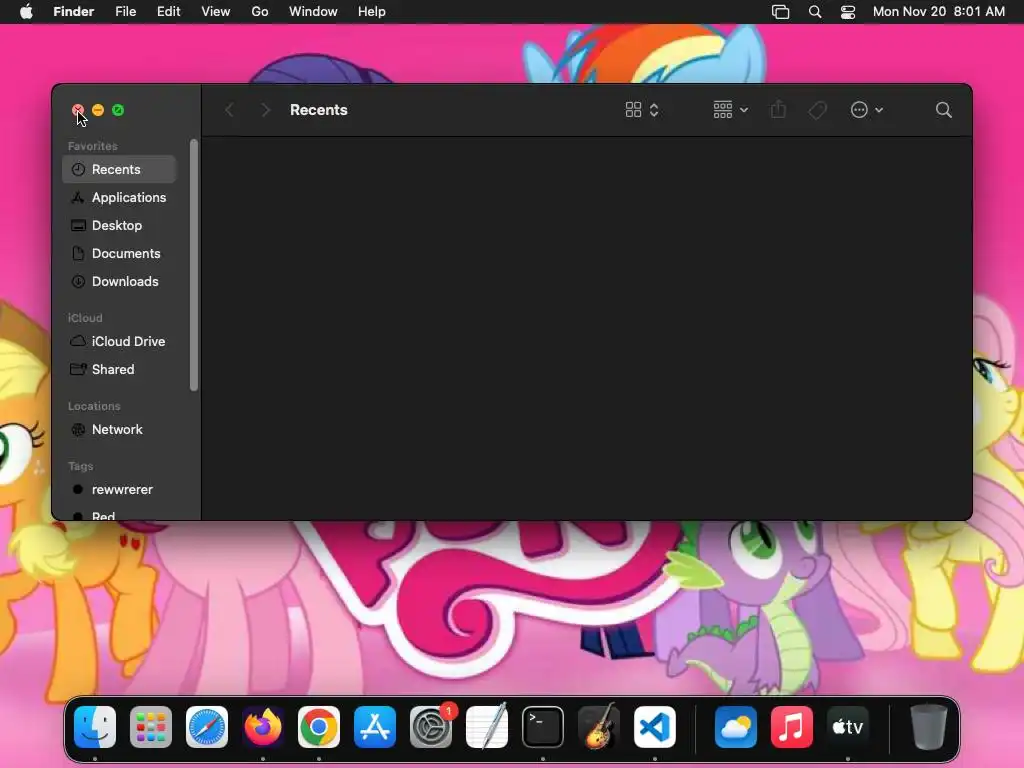Click the Edit Tags toolbar icon
The height and width of the screenshot is (768, 1024).
click(817, 110)
